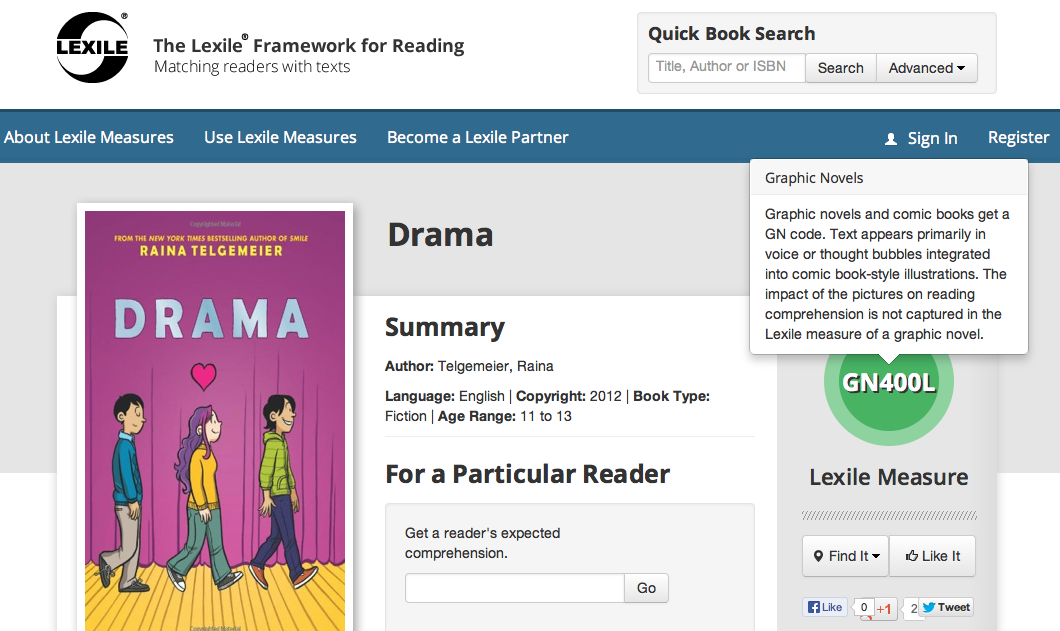Viewport: 1060px width, 631px height.
Task: Click the For a Particular Reader heading
Action: 527,474
